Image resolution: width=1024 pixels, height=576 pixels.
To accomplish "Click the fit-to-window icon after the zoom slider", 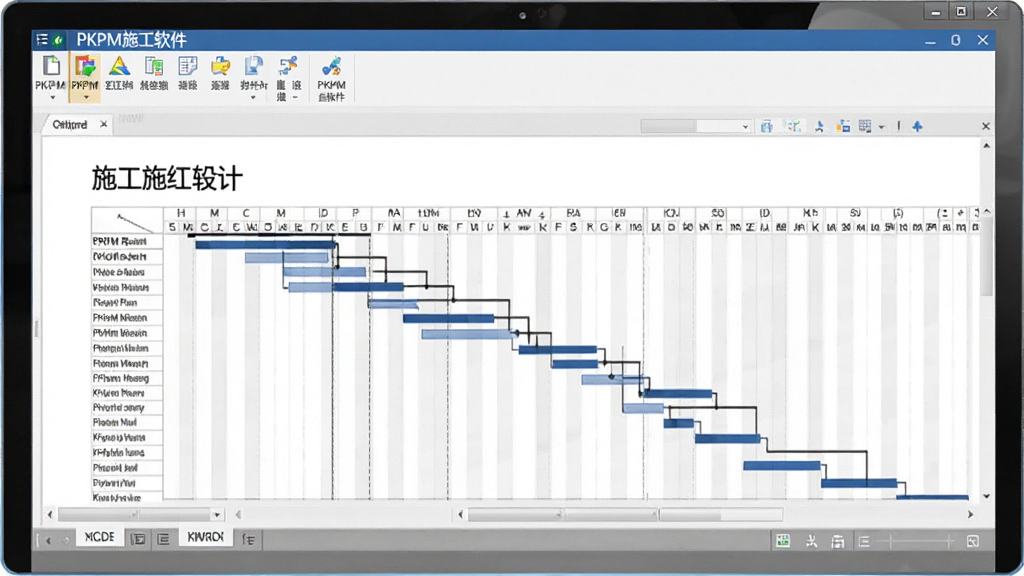I will click(972, 541).
